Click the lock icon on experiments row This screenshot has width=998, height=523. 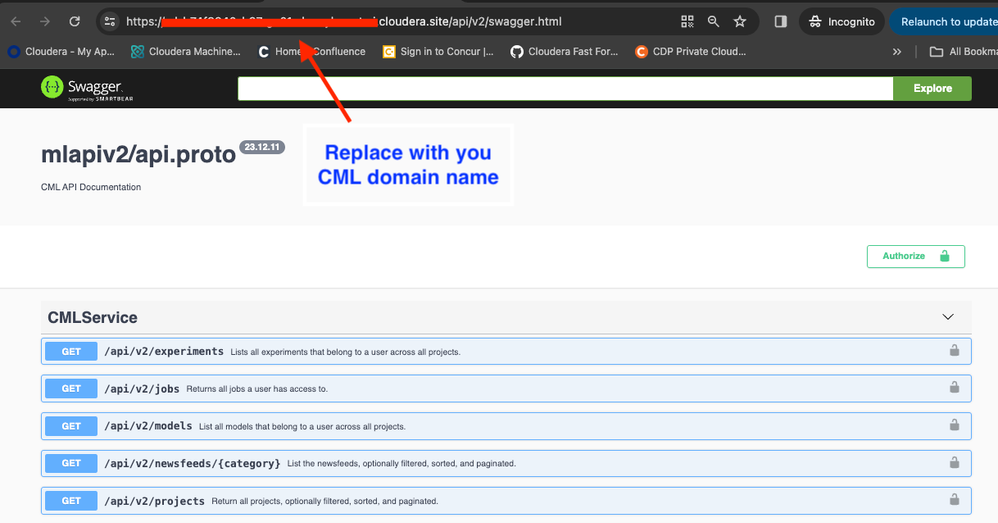[x=954, y=350]
